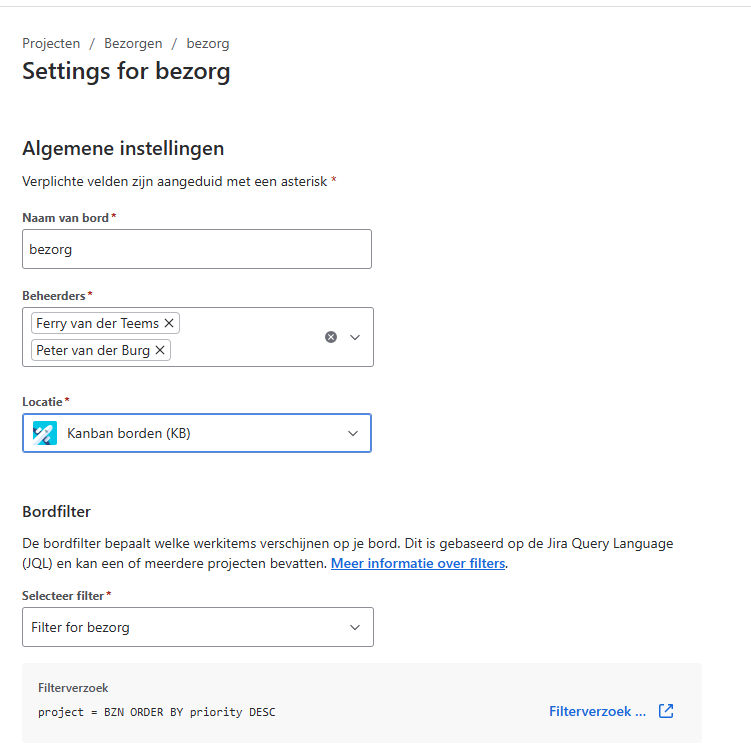The width and height of the screenshot is (751, 745).
Task: Remove Ferry van der Teems from Beheerders
Action: click(169, 323)
